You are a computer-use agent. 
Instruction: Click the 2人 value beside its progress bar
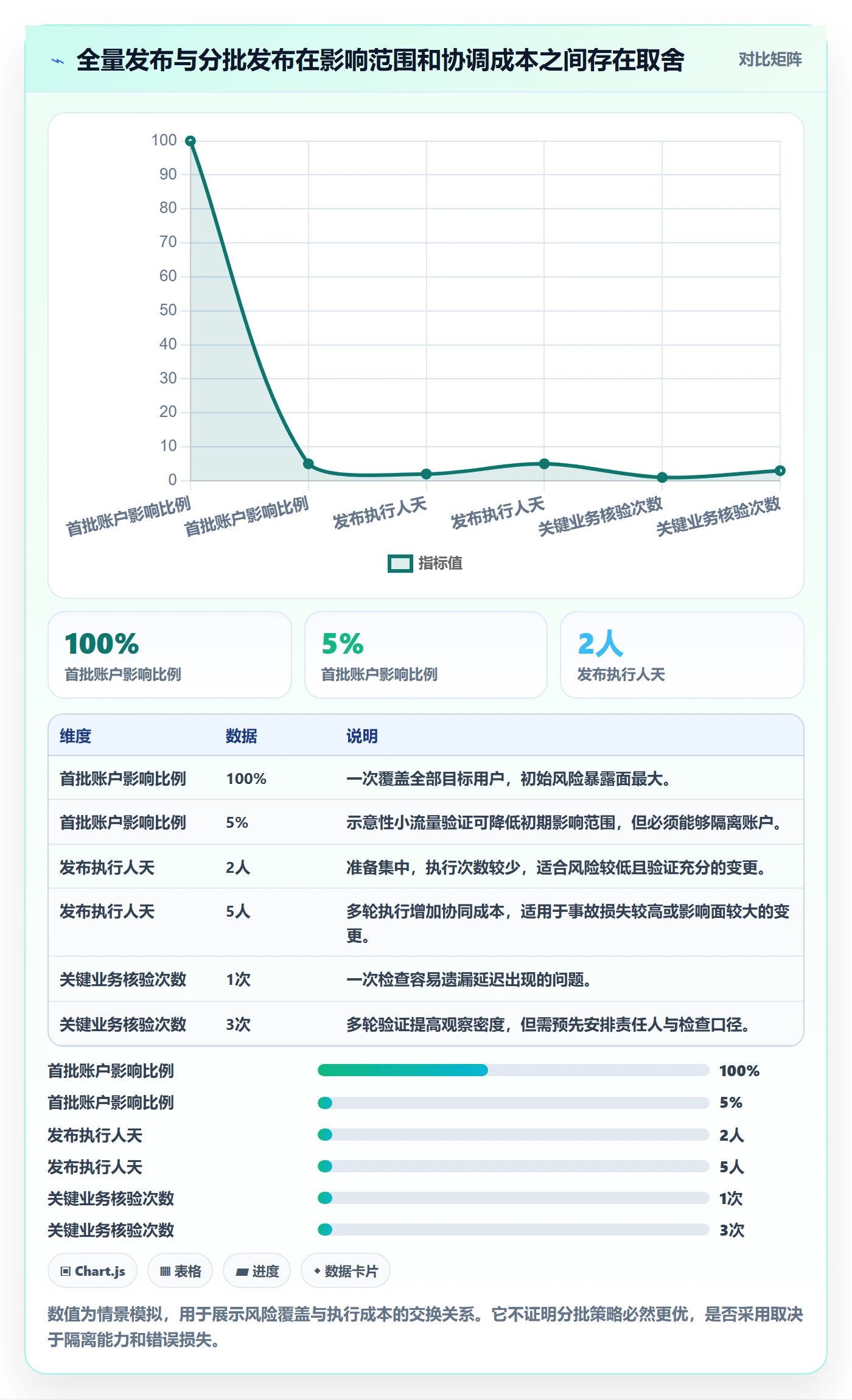[x=732, y=1135]
